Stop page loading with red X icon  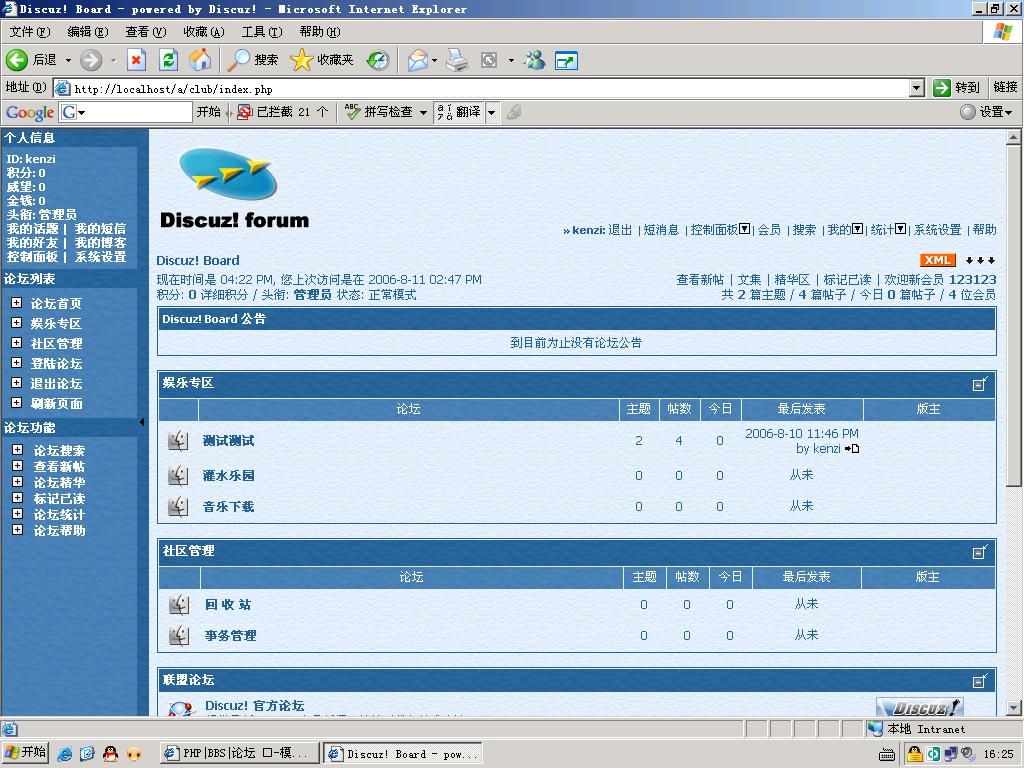(136, 60)
